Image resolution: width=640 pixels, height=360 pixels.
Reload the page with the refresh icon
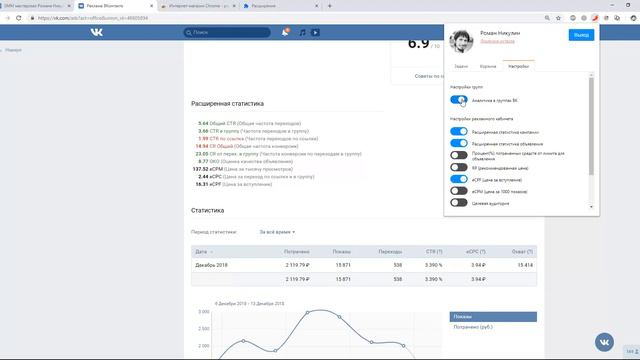(x=19, y=18)
